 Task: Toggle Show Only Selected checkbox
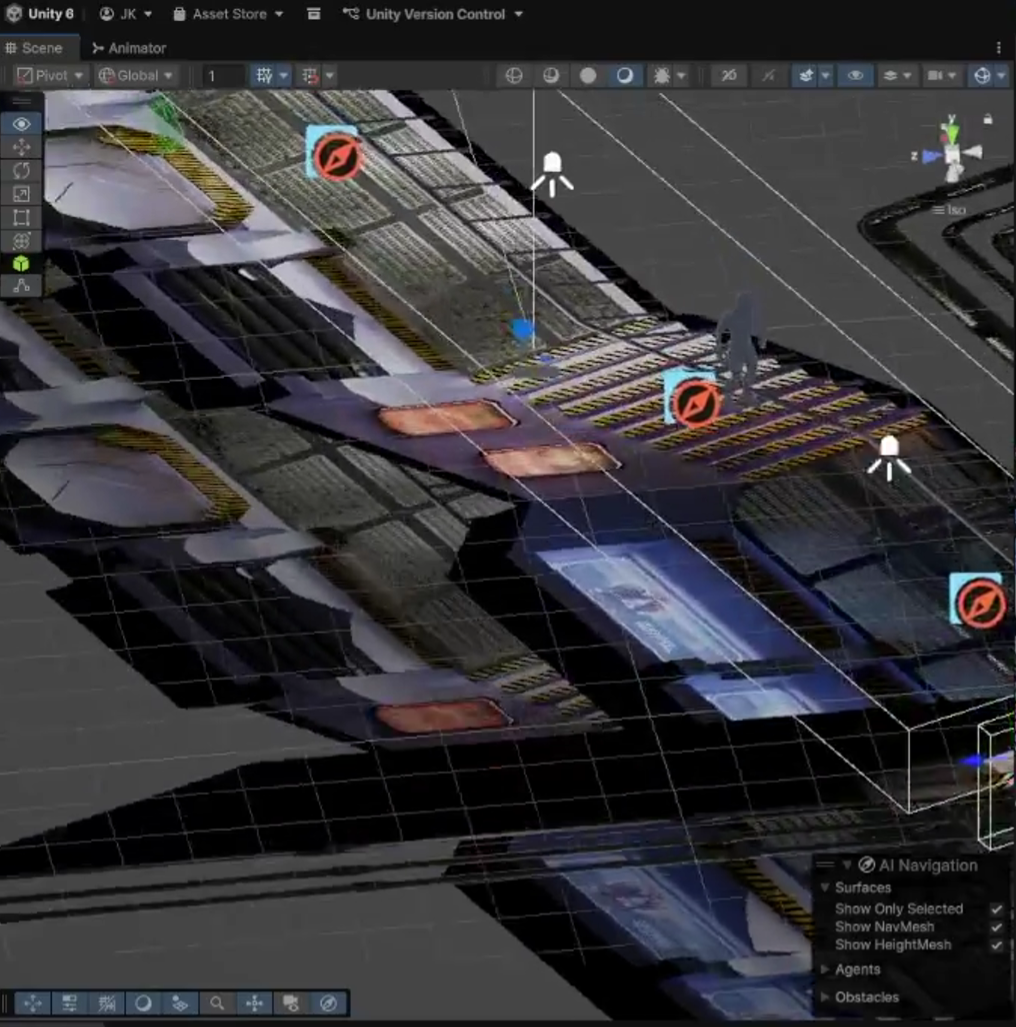(x=996, y=909)
